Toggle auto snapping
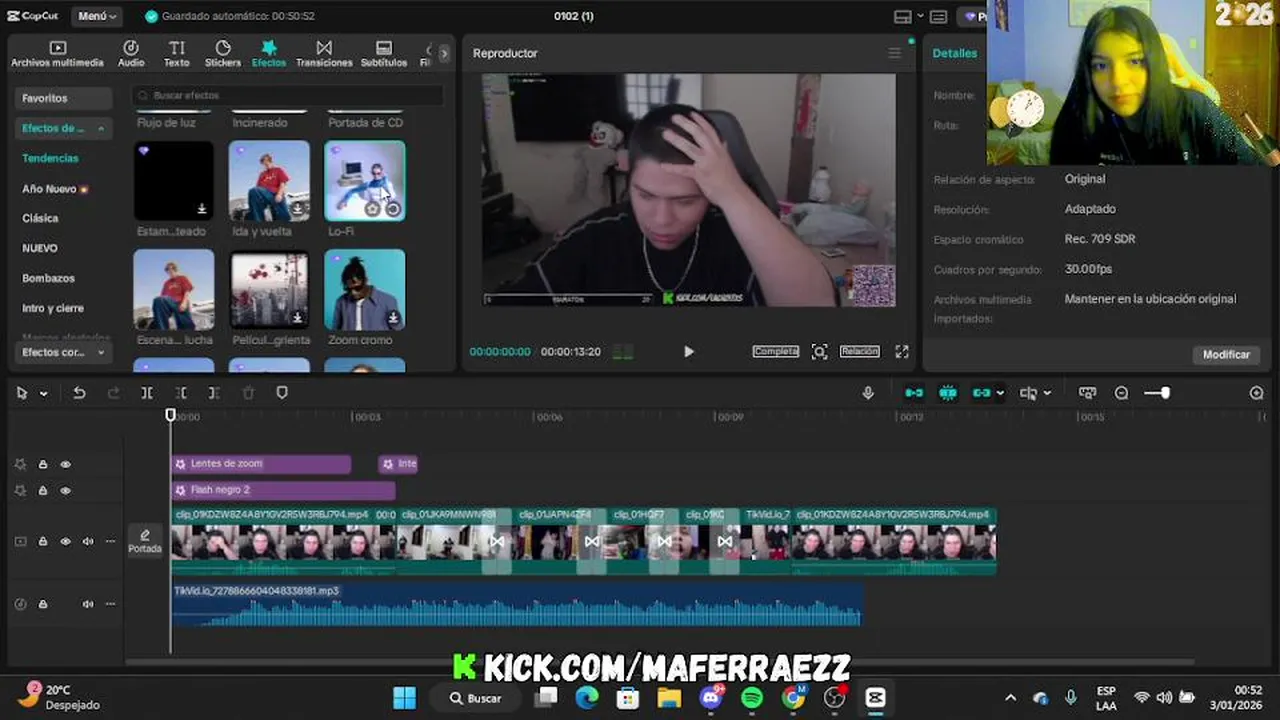The image size is (1280, 720). pyautogui.click(x=948, y=394)
